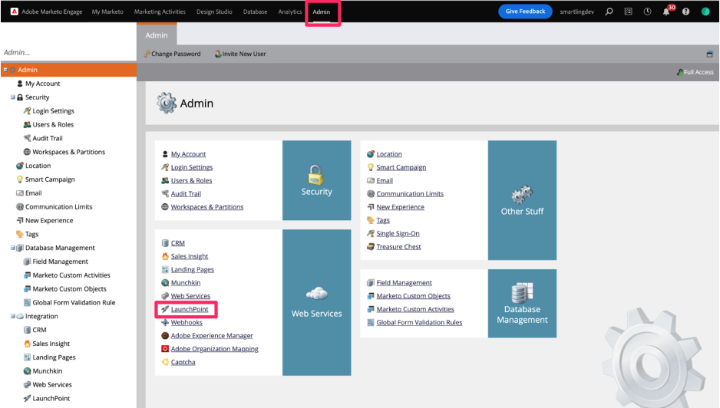Click the Captcha icon
This screenshot has width=720, height=408.
[165, 362]
